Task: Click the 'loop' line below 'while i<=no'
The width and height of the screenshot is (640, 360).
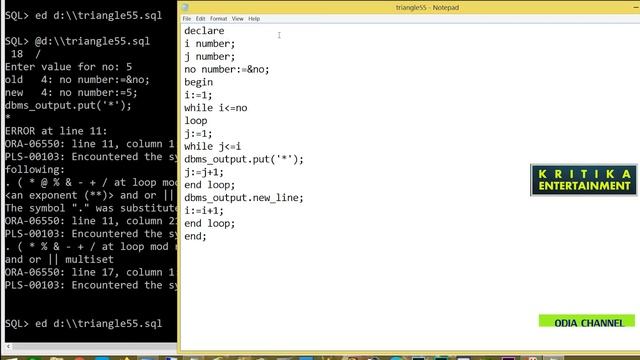Action: [196, 121]
